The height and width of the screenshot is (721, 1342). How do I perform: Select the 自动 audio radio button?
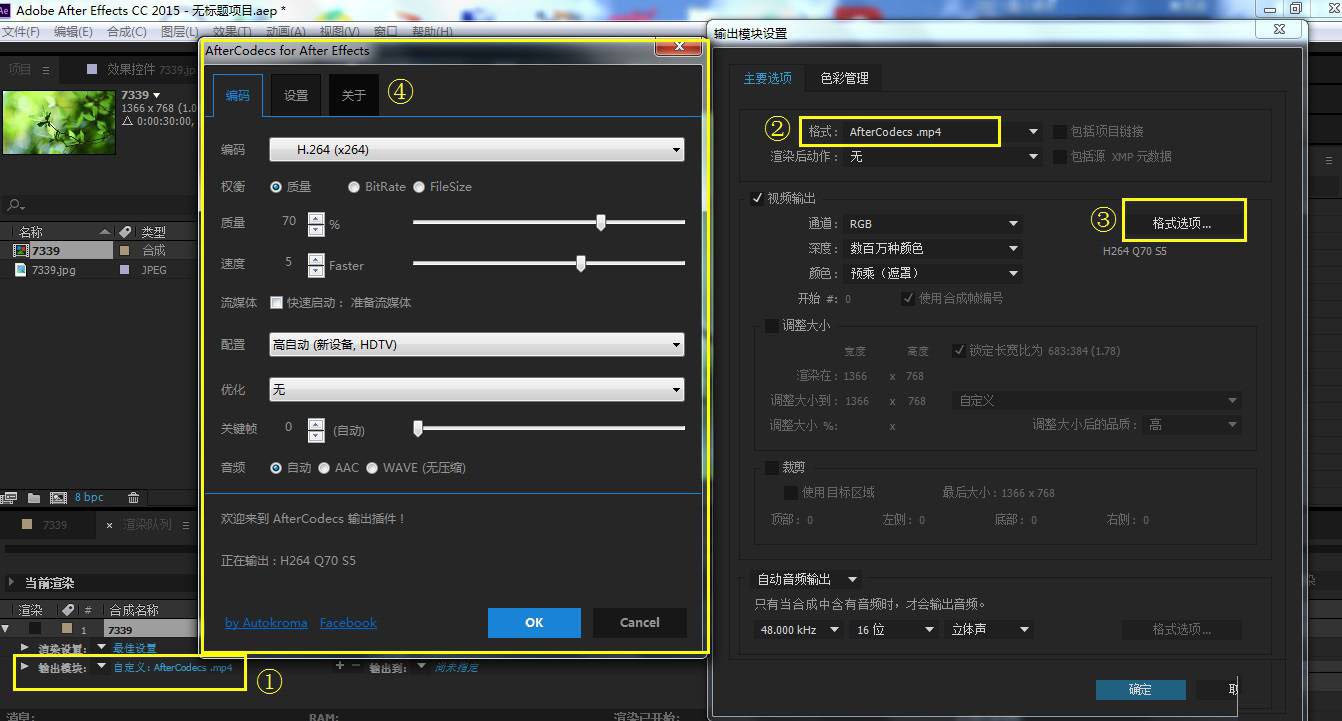click(x=276, y=468)
